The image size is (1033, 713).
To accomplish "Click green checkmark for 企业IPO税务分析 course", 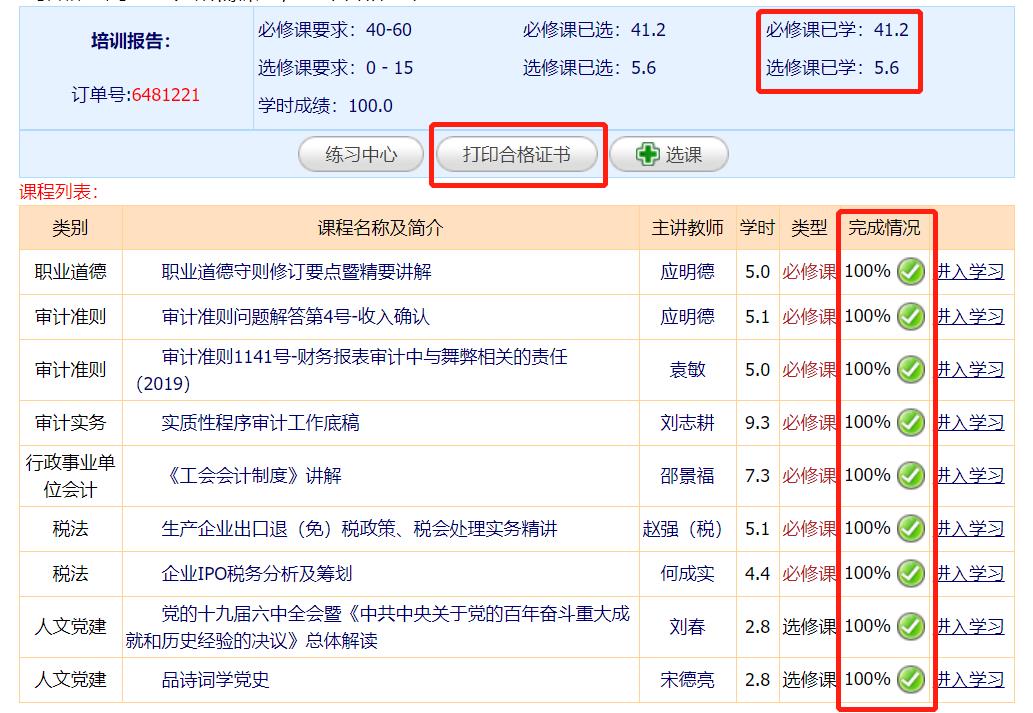I will (x=910, y=574).
